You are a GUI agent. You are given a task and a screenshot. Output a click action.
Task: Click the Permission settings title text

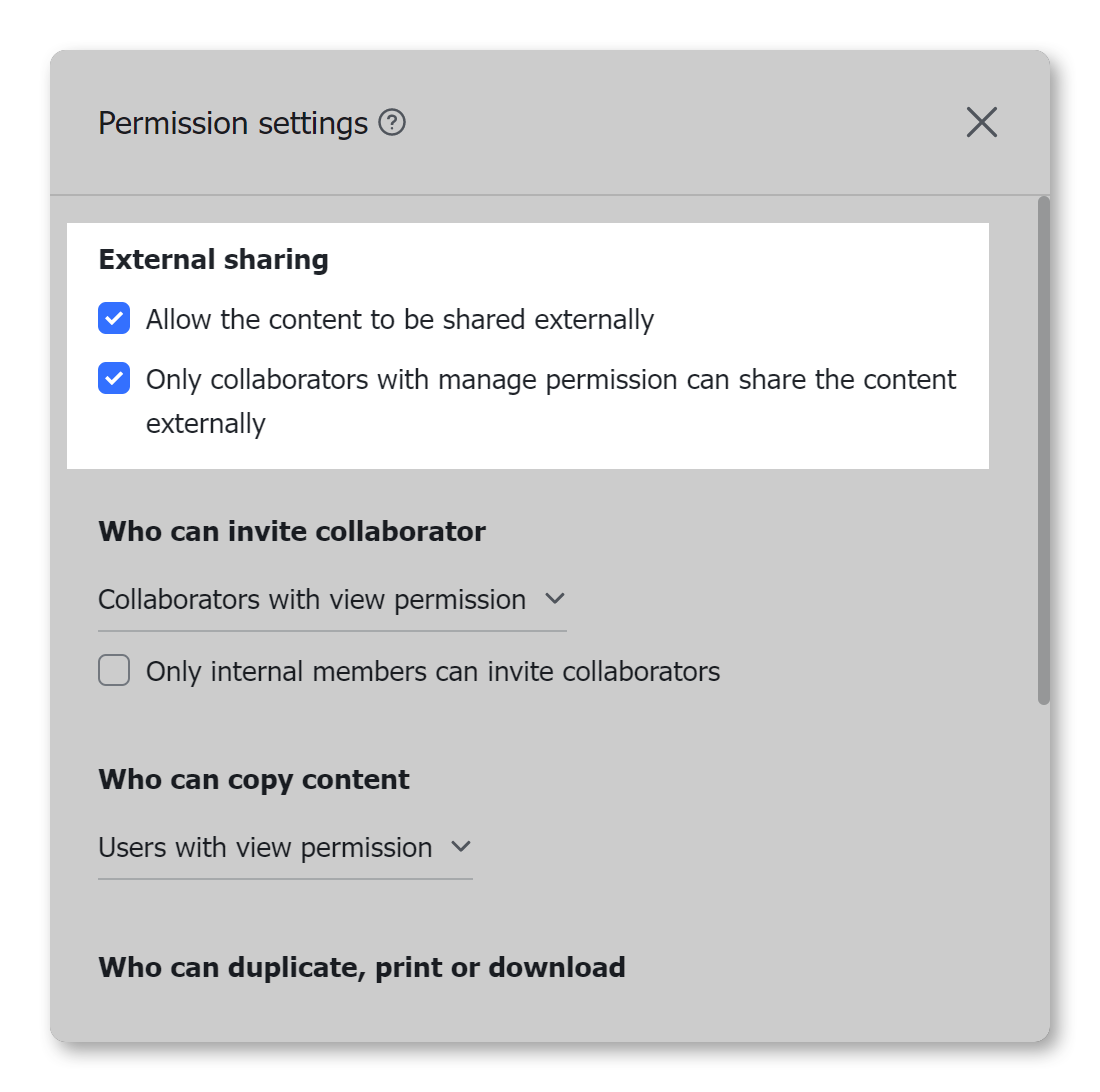[x=232, y=122]
